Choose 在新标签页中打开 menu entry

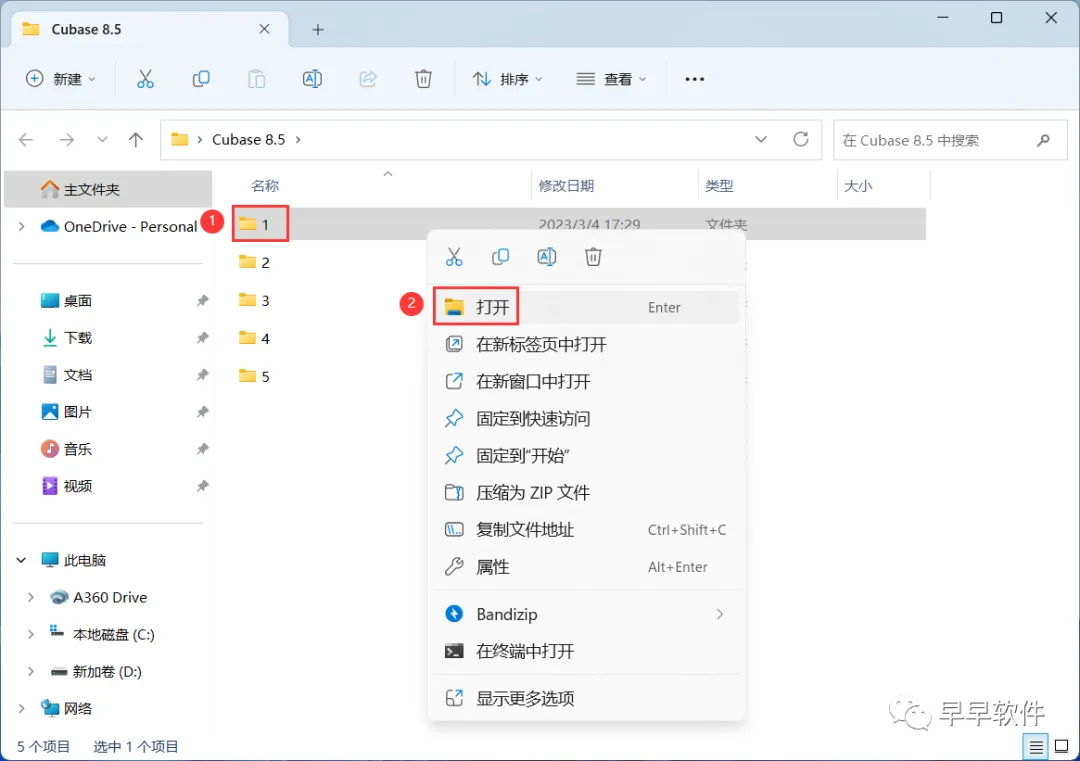coord(586,344)
